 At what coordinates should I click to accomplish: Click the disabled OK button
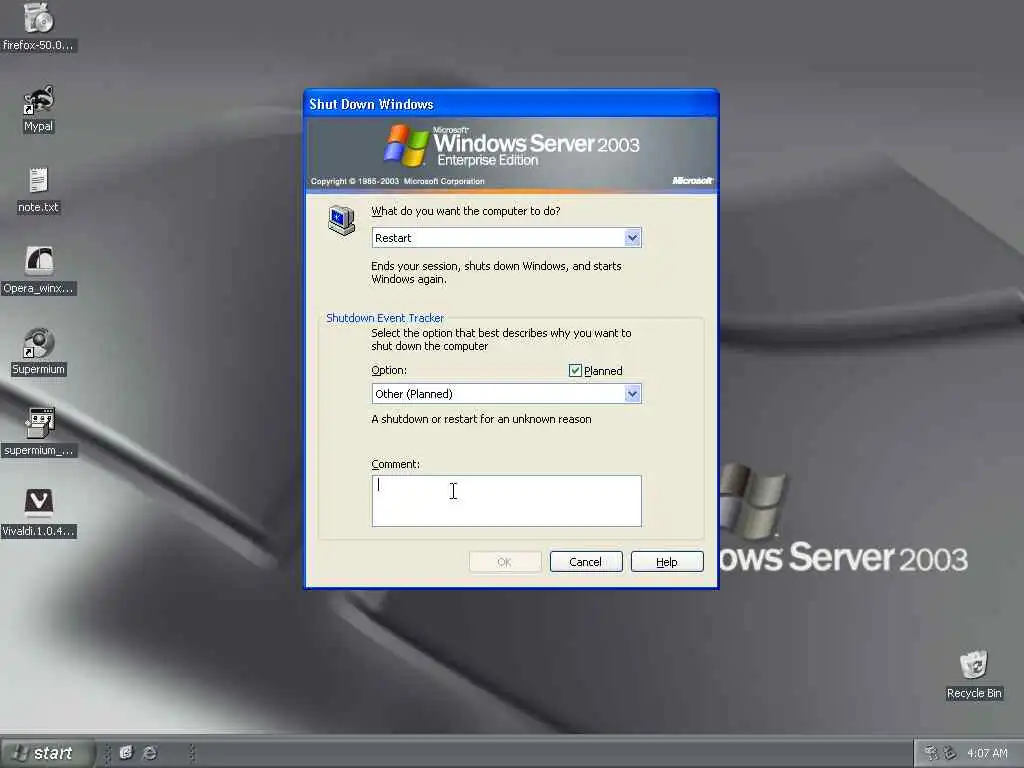click(505, 562)
